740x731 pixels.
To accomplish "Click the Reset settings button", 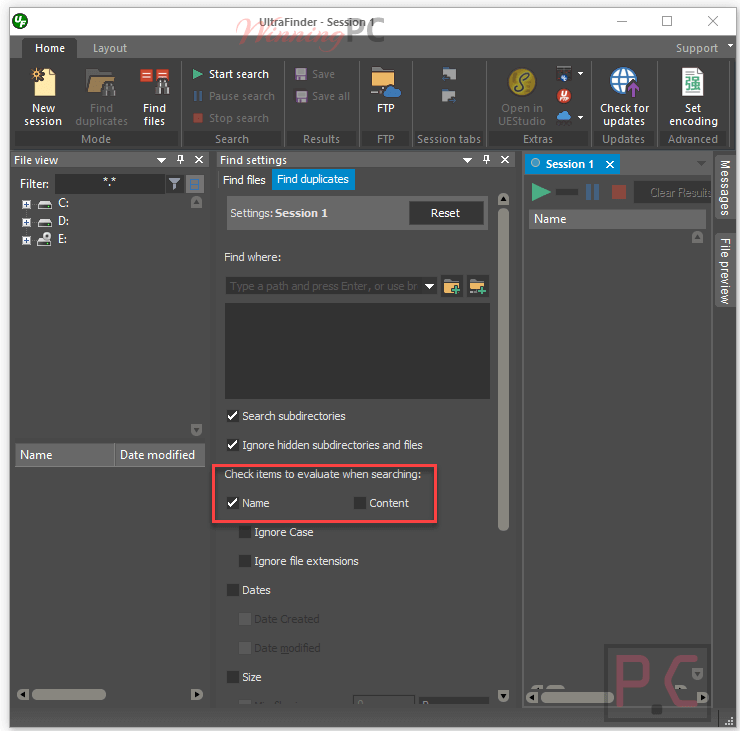I will tap(445, 213).
